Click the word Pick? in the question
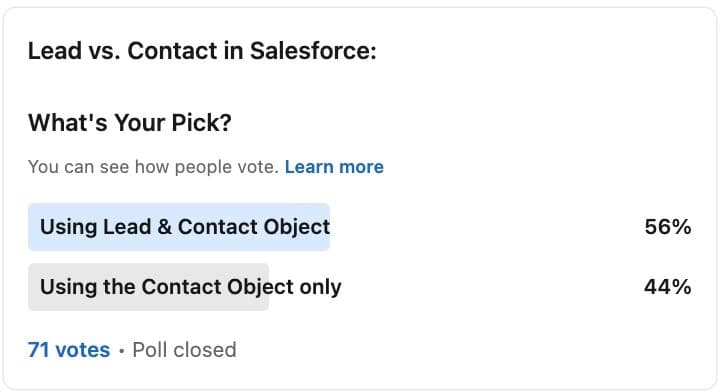720x392 pixels. (x=202, y=123)
